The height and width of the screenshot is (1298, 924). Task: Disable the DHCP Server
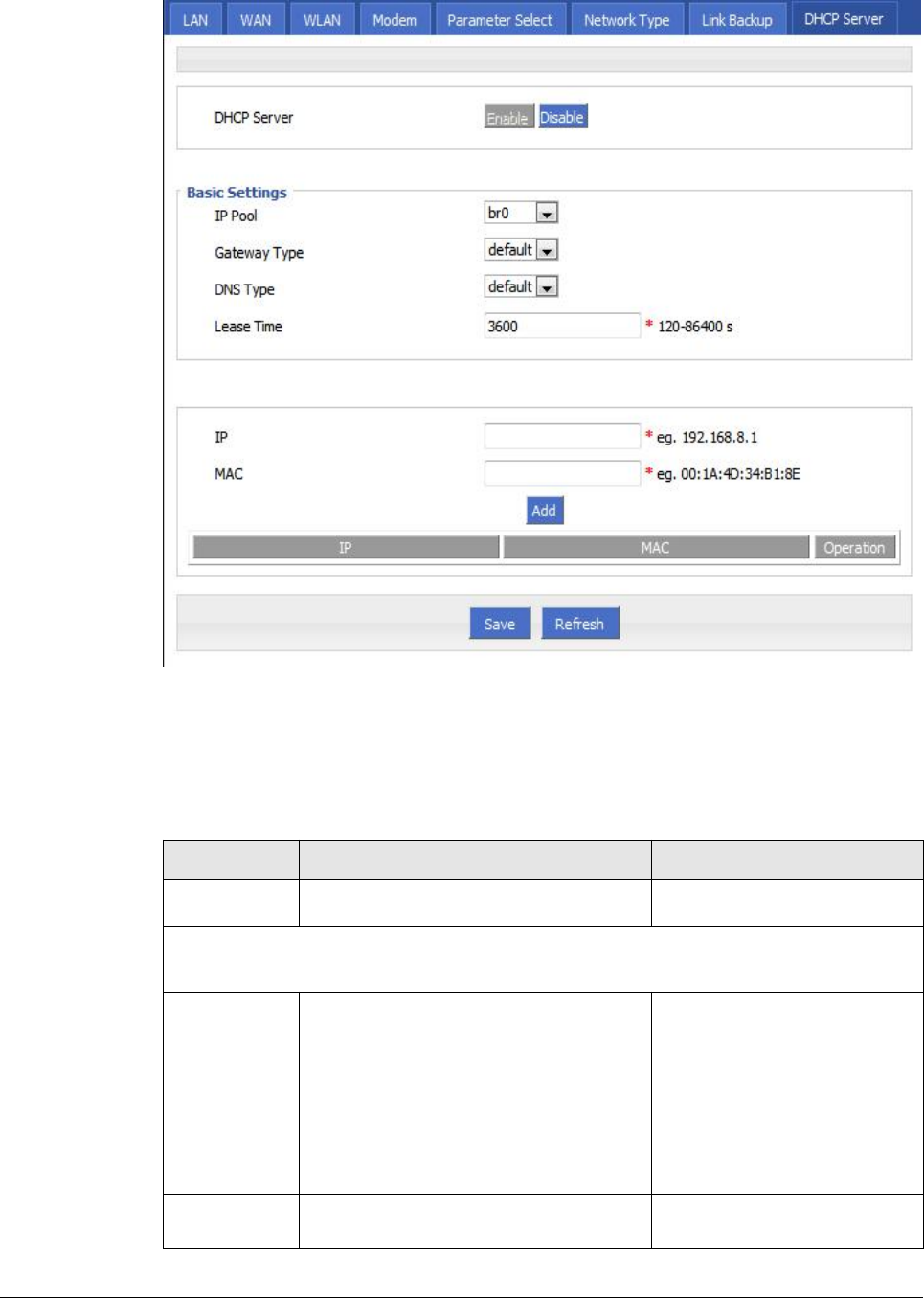click(562, 117)
